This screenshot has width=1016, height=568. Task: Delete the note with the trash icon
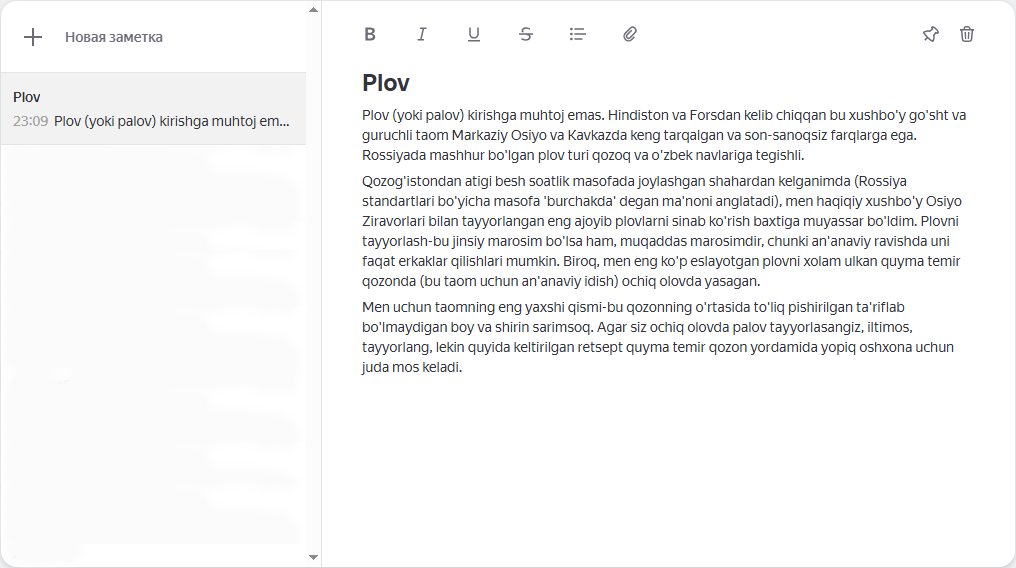[967, 34]
